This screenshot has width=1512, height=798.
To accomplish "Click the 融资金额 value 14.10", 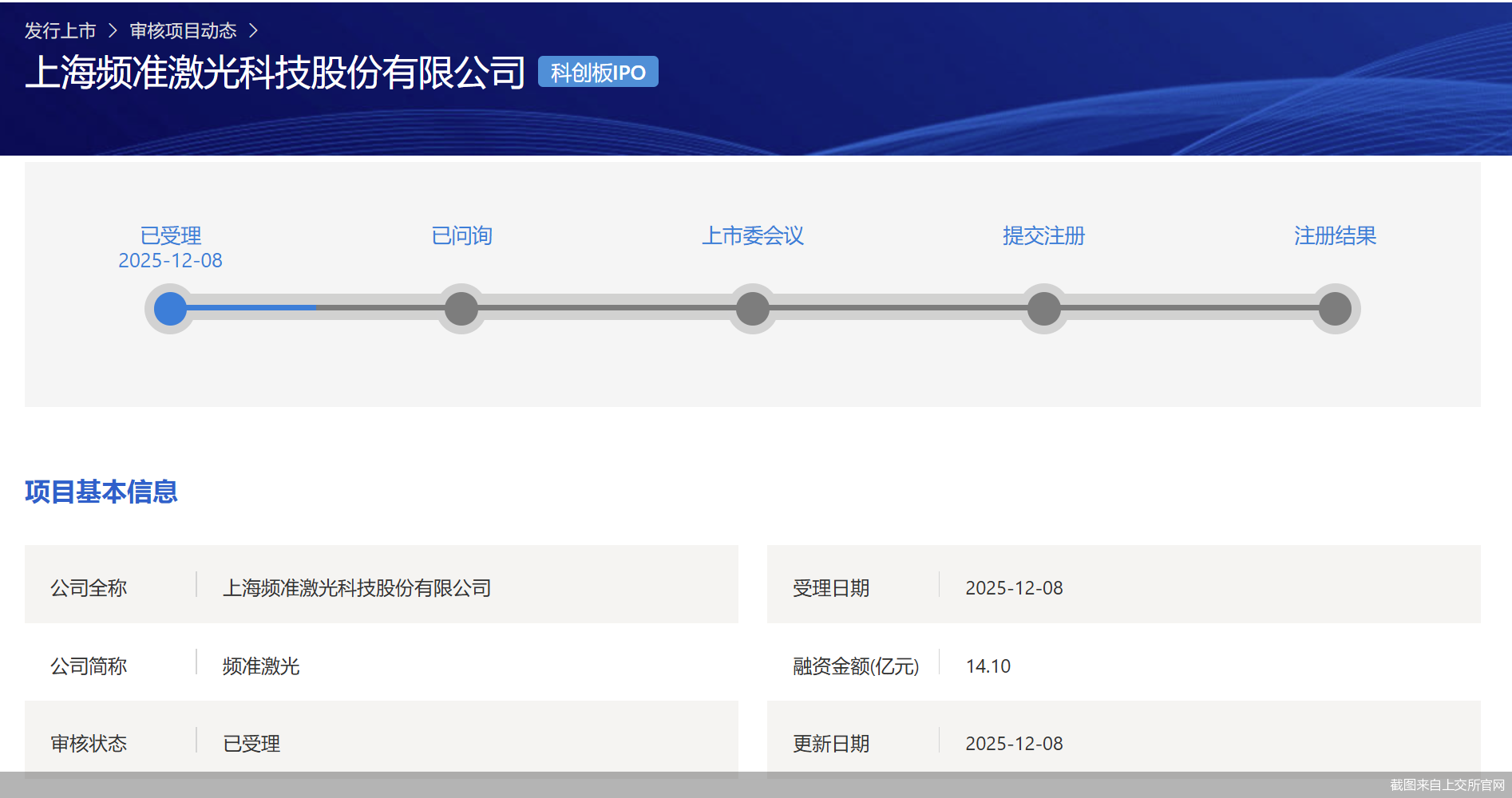I will click(x=988, y=666).
